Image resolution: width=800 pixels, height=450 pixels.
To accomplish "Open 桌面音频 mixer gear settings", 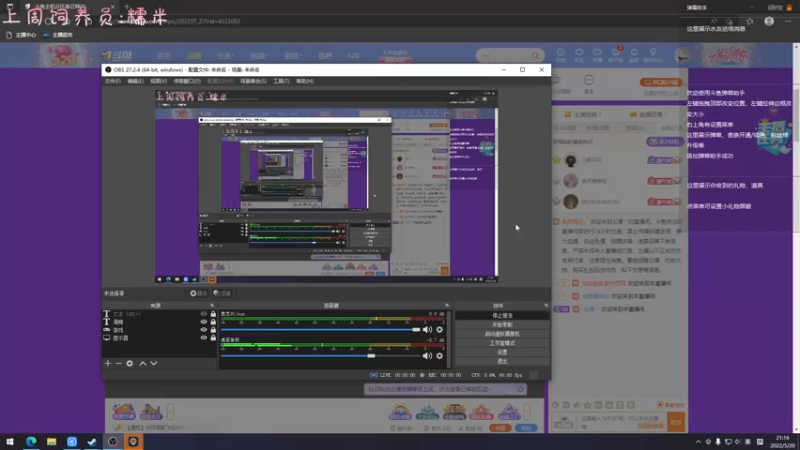I will pos(439,356).
